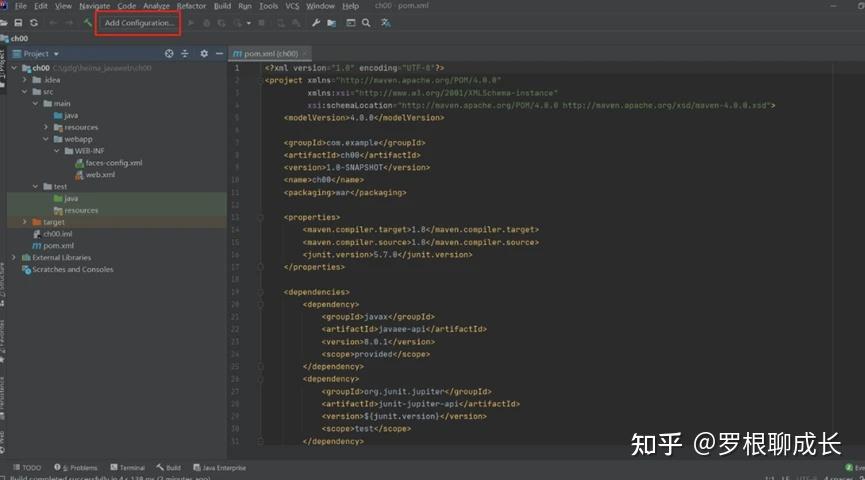Viewport: 865px width, 480px height.
Task: Open the Analyze menu
Action: tap(157, 6)
